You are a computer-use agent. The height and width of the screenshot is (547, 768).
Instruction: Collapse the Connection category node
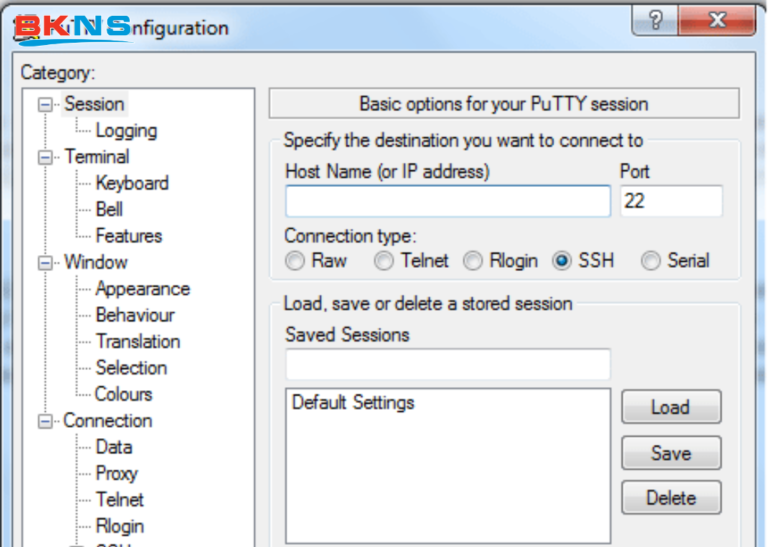pyautogui.click(x=45, y=421)
